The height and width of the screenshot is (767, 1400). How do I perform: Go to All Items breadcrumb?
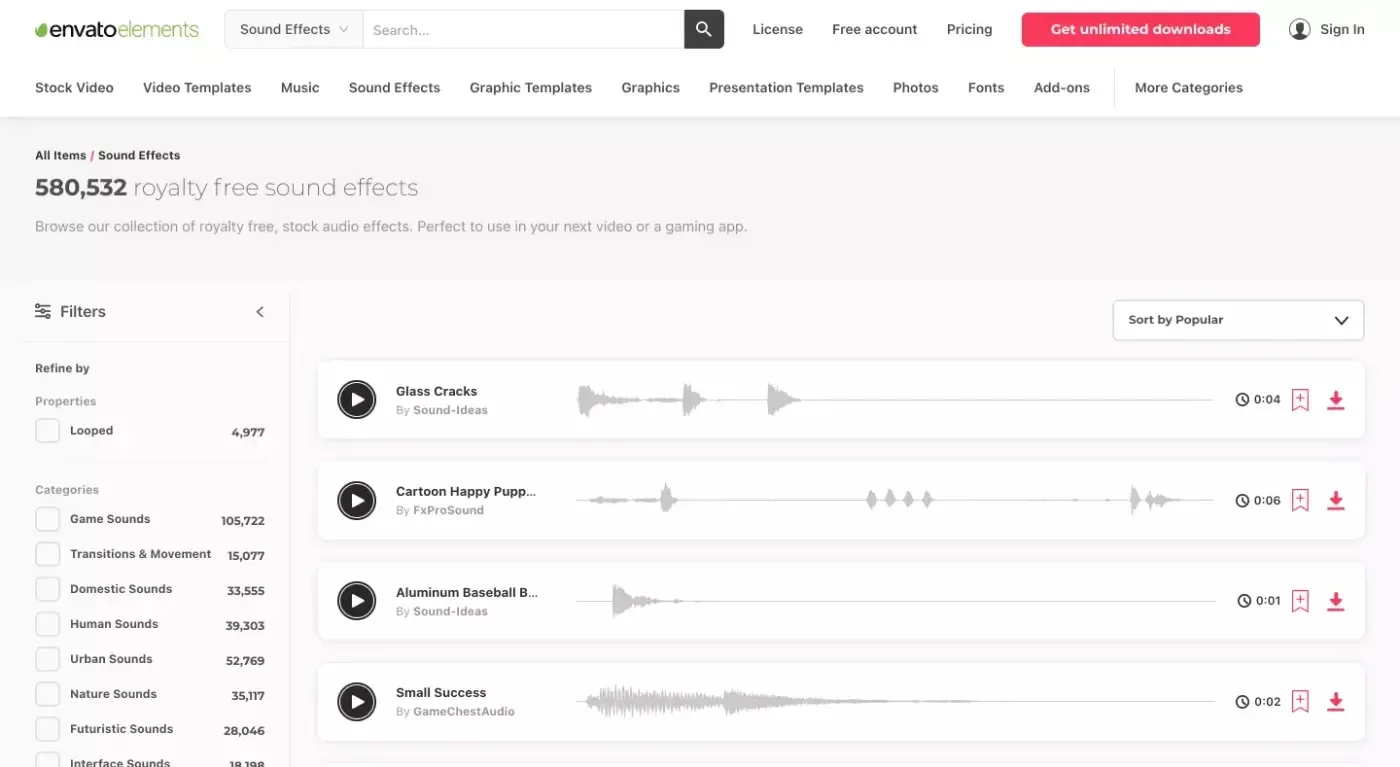pyautogui.click(x=61, y=155)
